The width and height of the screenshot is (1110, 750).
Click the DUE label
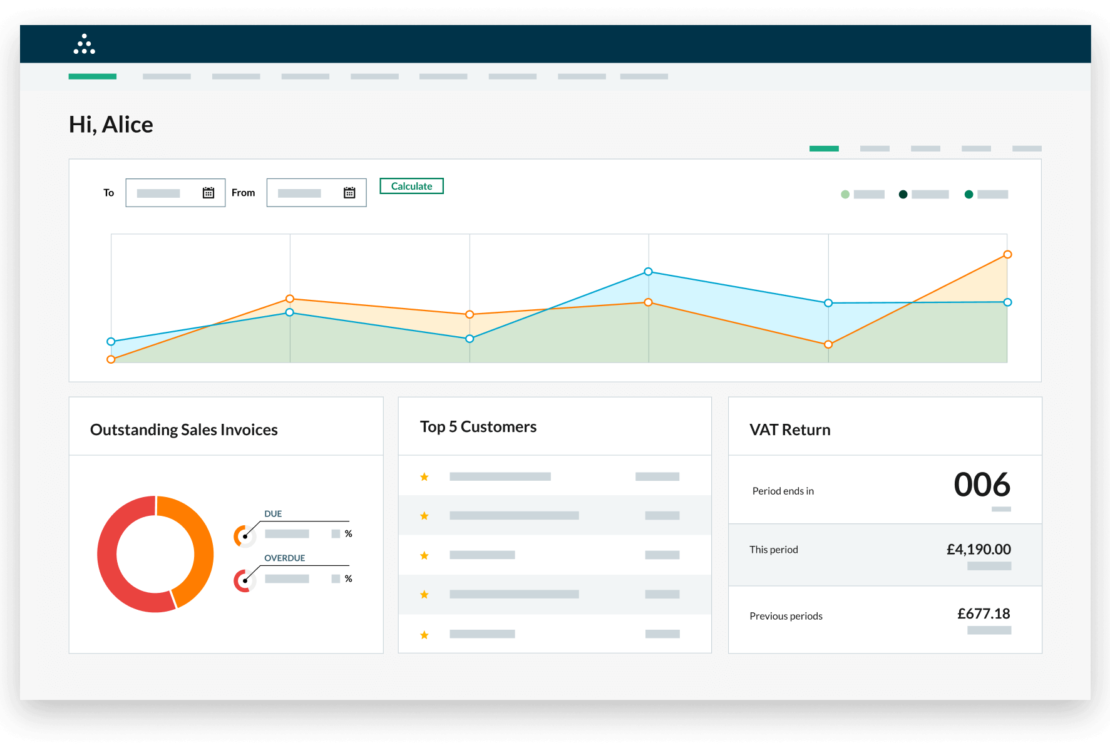coord(273,513)
